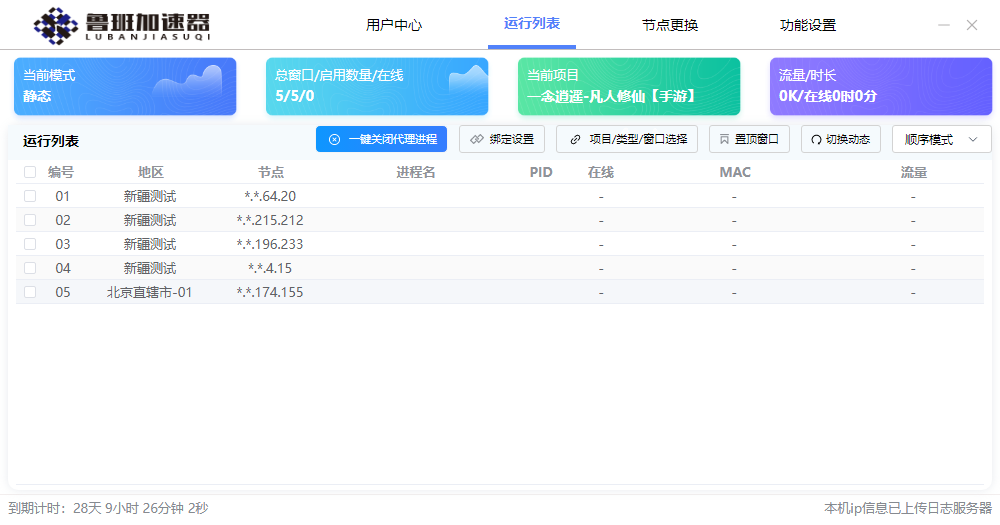Click the 当前项目 green card
The height and width of the screenshot is (525, 1000).
[x=629, y=86]
